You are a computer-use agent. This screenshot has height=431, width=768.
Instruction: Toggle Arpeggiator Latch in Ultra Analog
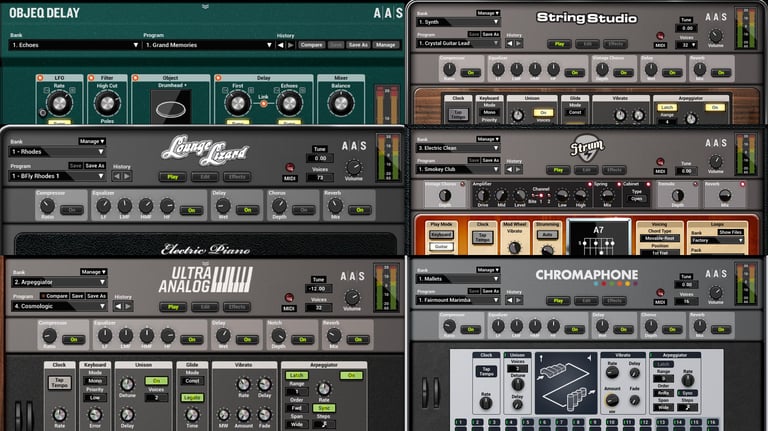(x=296, y=375)
